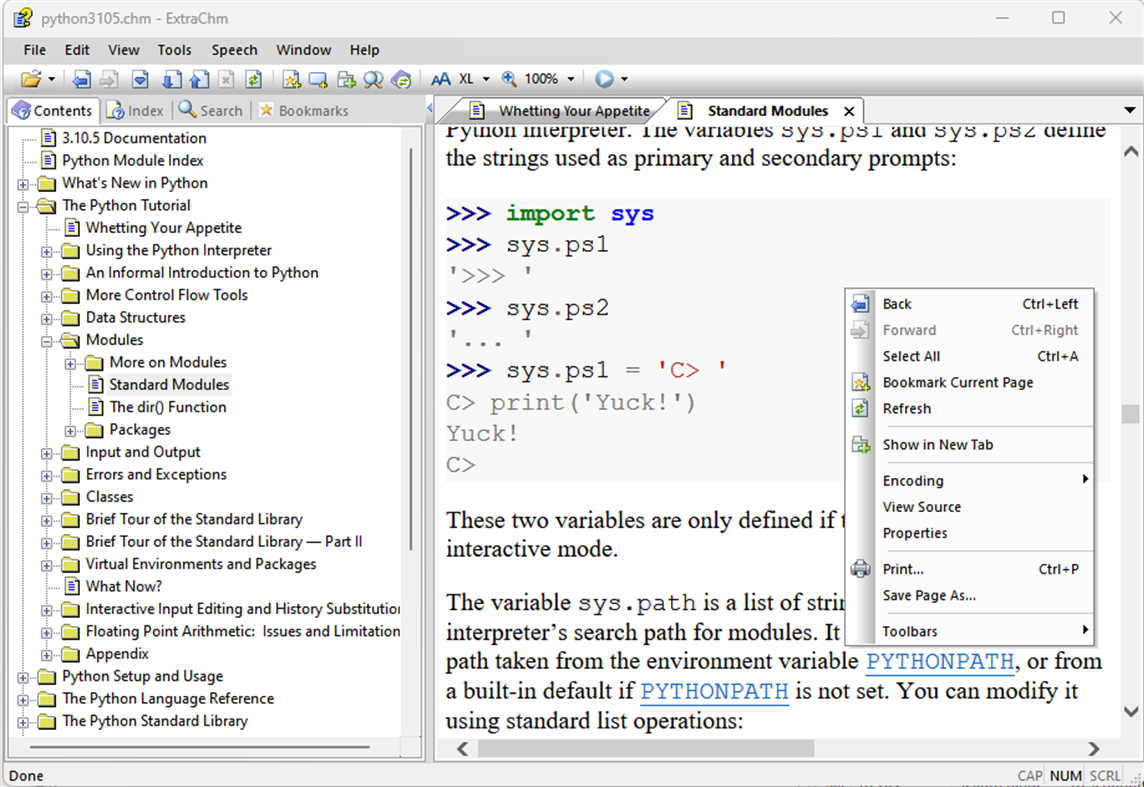The height and width of the screenshot is (787, 1144).
Task: Click the blue Play speech icon
Action: tap(604, 79)
